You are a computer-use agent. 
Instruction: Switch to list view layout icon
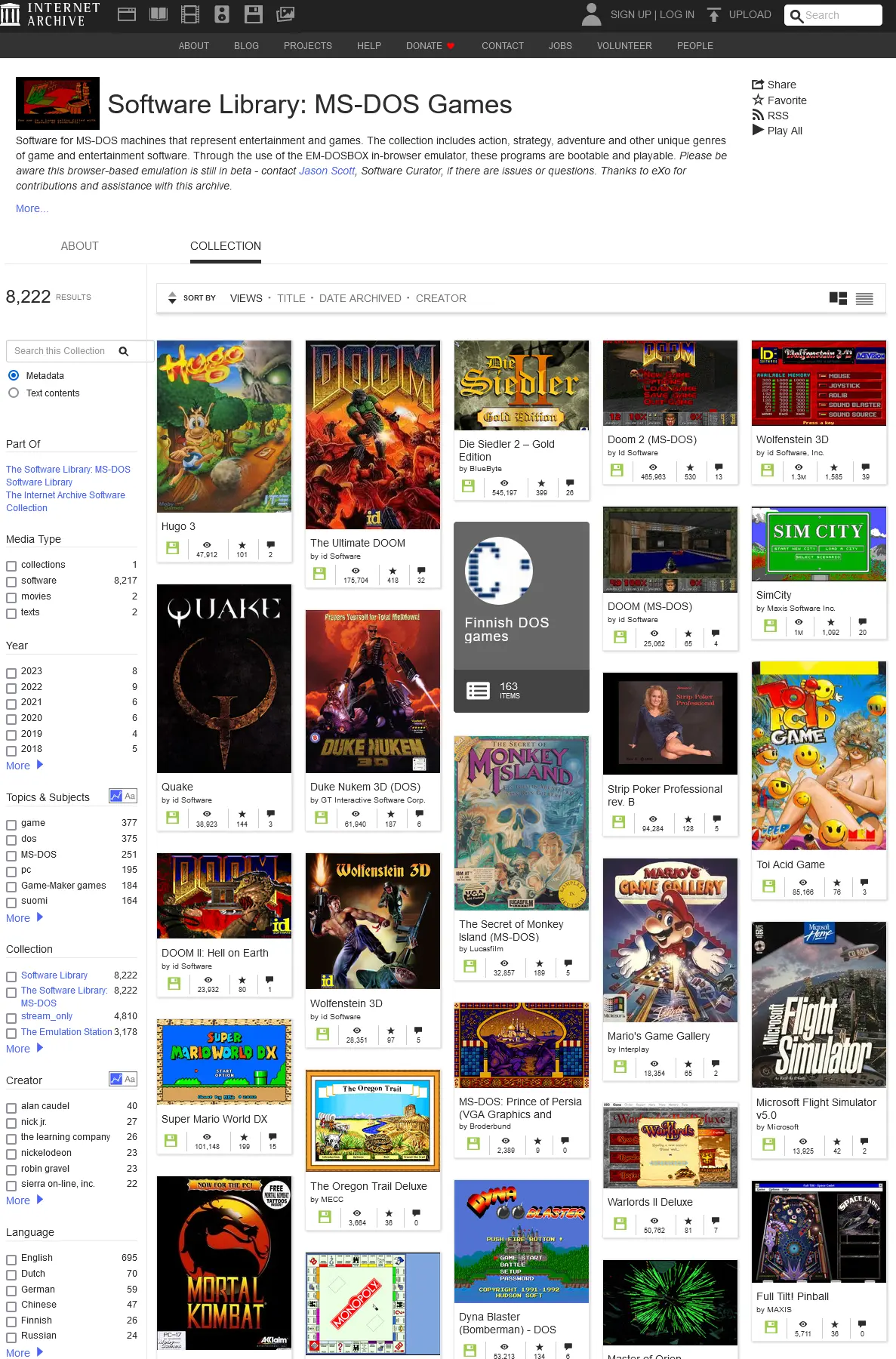[864, 299]
